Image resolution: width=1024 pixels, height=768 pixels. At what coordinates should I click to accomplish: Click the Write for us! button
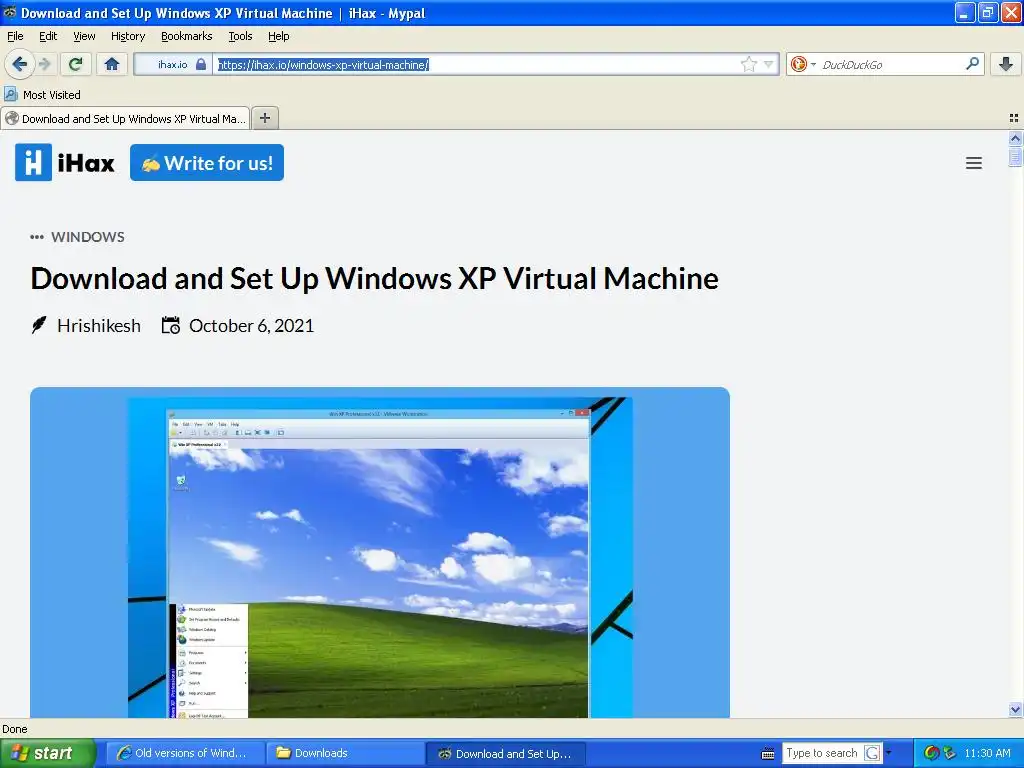click(x=207, y=163)
